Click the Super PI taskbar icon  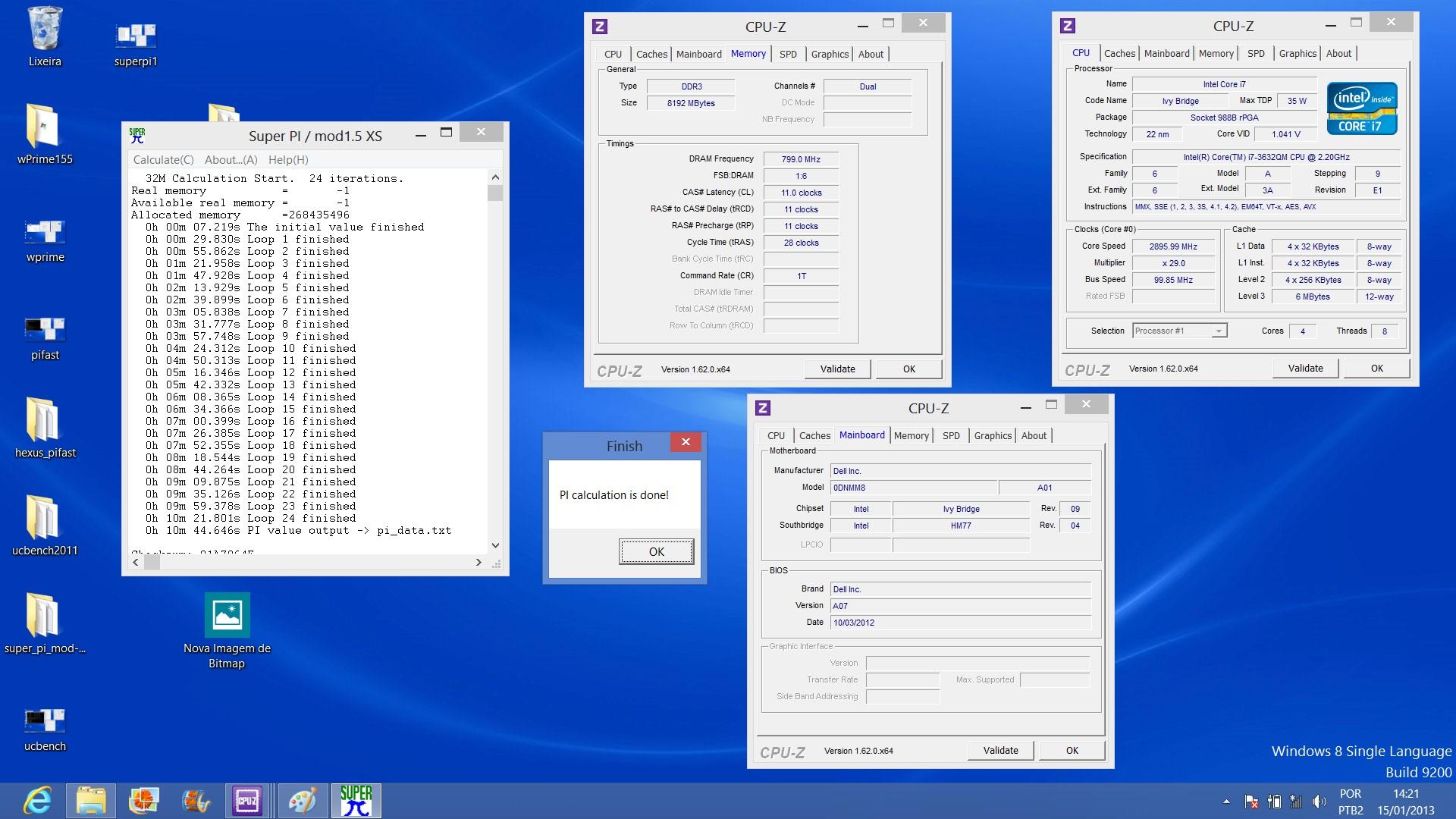356,801
